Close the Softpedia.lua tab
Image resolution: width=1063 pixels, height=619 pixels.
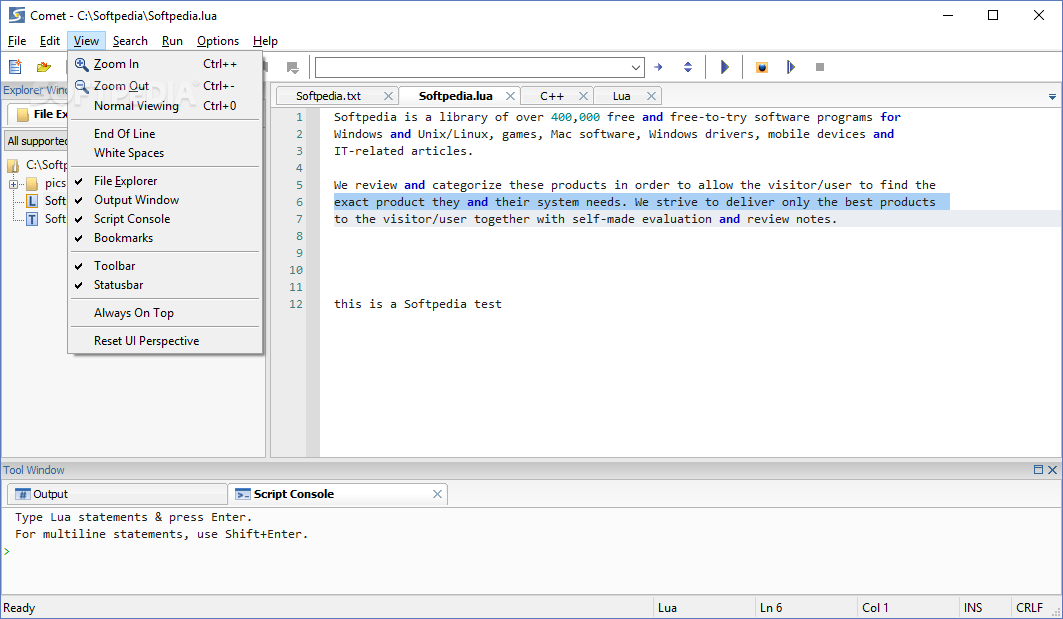(x=510, y=96)
